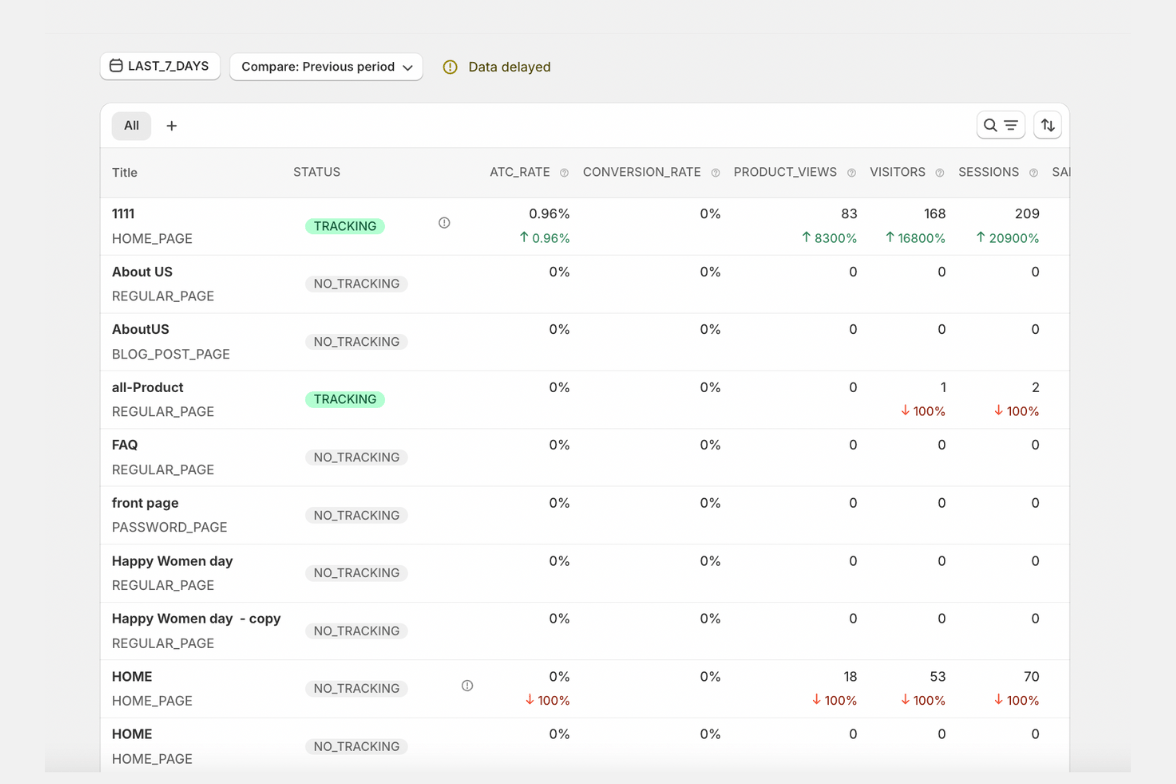The image size is (1176, 784).
Task: Click the 168 visitors value
Action: pyautogui.click(x=934, y=214)
